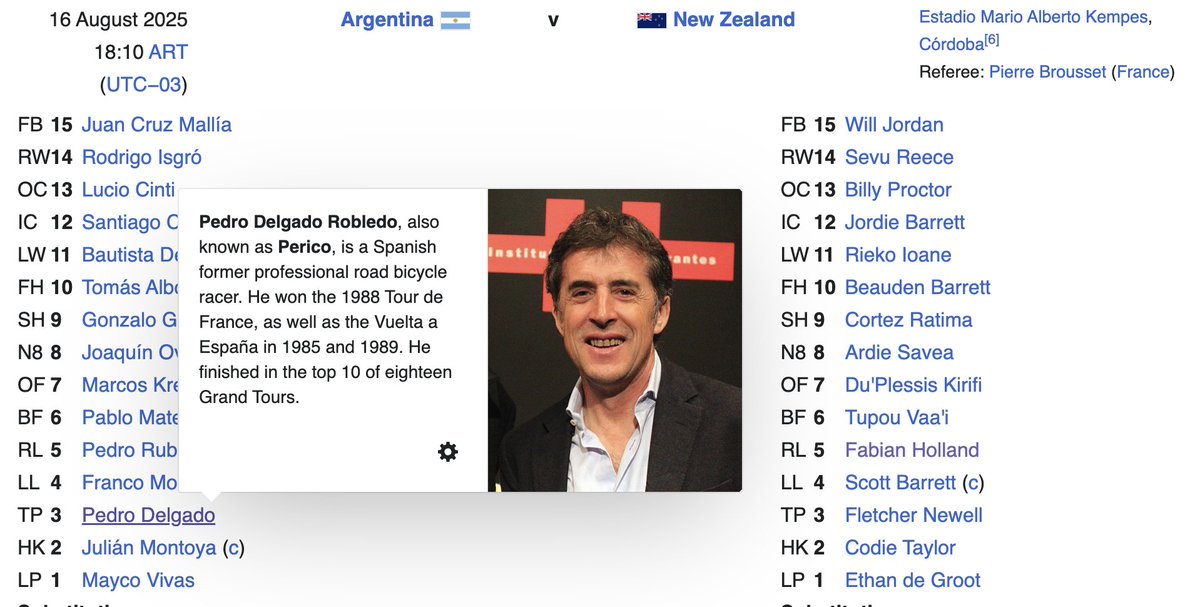This screenshot has height=607, width=1200.
Task: Open Will Jordan's article
Action: (x=894, y=125)
